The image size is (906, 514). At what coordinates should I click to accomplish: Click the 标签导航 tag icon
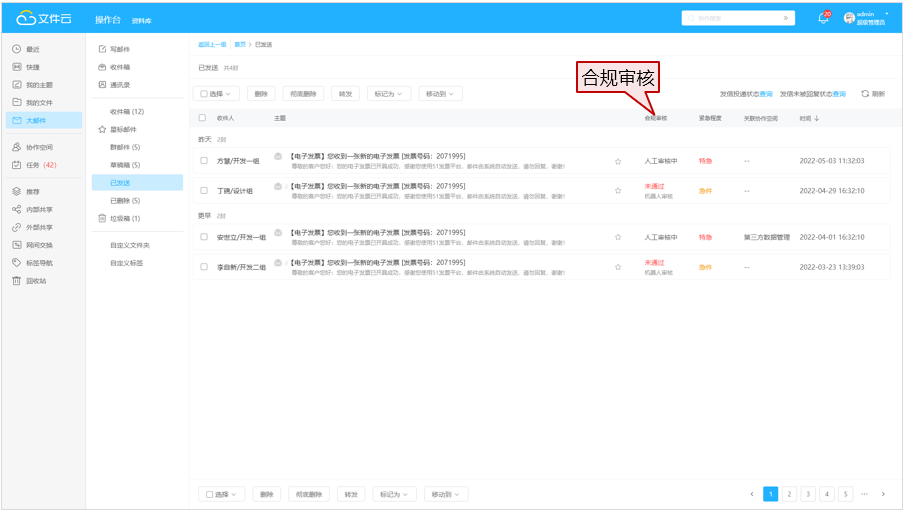(x=17, y=263)
